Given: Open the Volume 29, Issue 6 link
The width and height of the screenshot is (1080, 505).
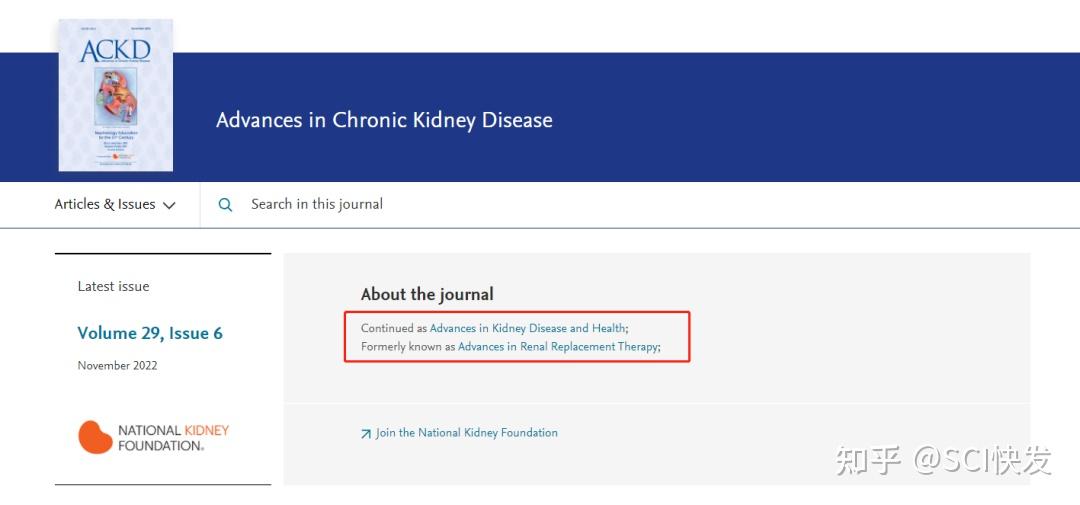Looking at the screenshot, I should click(150, 333).
